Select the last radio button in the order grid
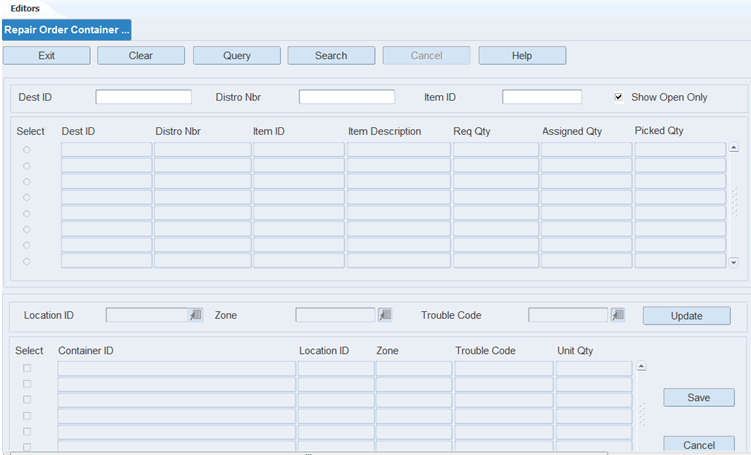Viewport: 751px width, 455px height. (x=26, y=262)
